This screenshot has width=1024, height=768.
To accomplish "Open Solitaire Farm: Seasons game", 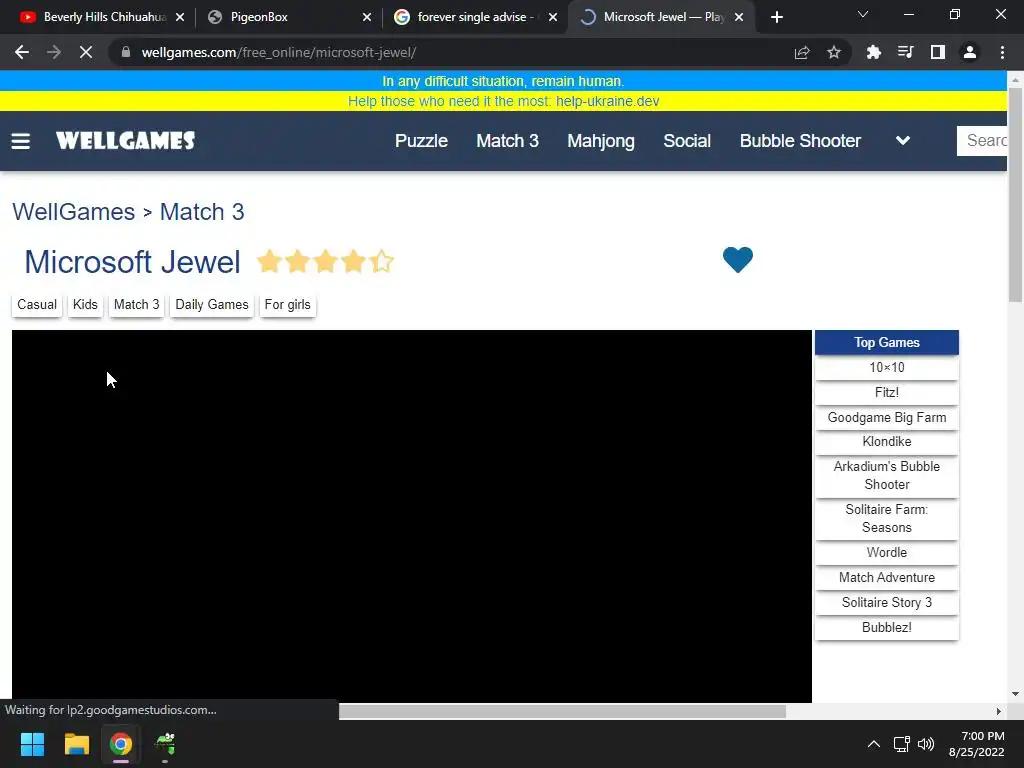I will pos(887,519).
